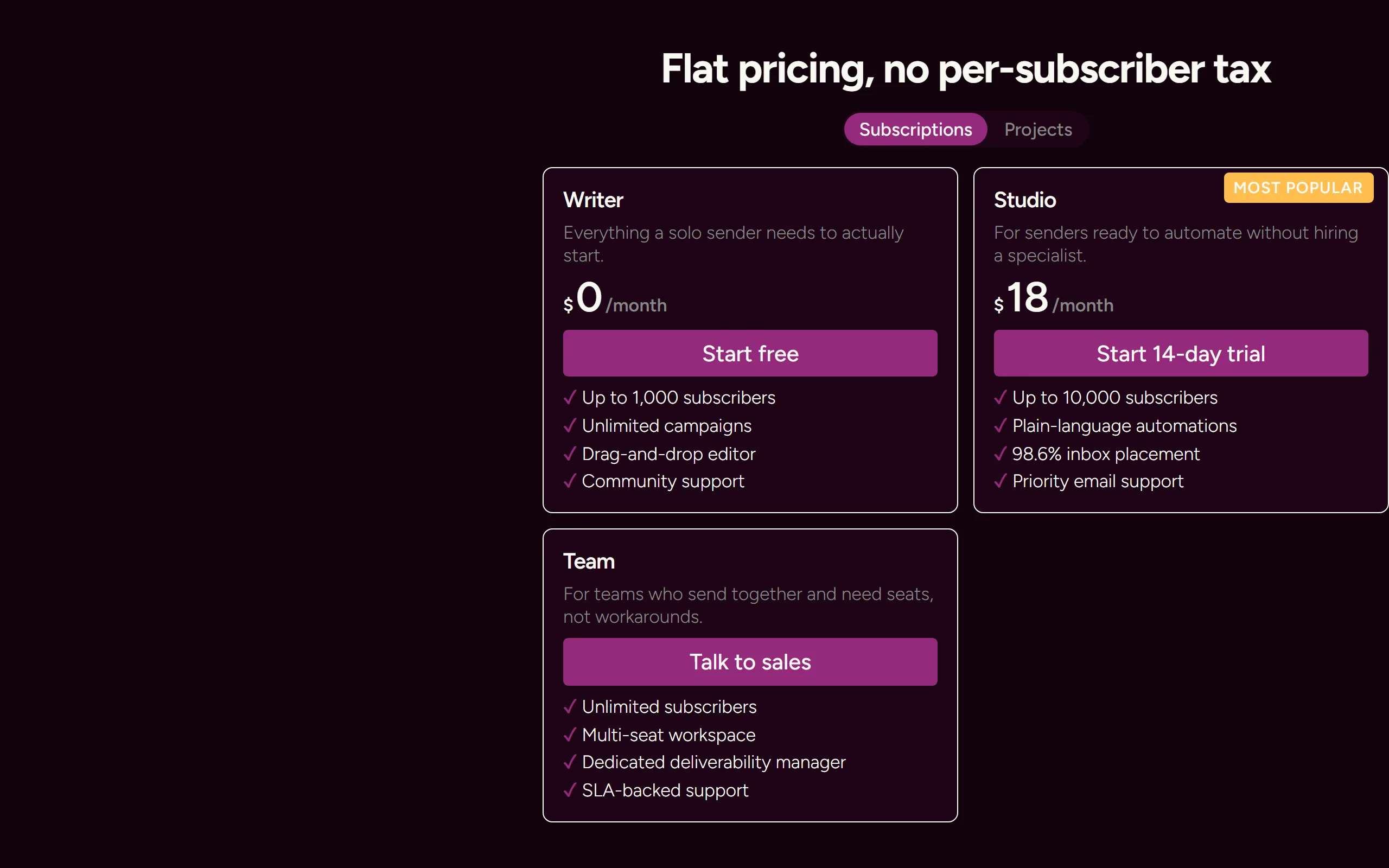The width and height of the screenshot is (1389, 868).
Task: Click checkmark next to Unlimited campaigns
Action: [569, 425]
